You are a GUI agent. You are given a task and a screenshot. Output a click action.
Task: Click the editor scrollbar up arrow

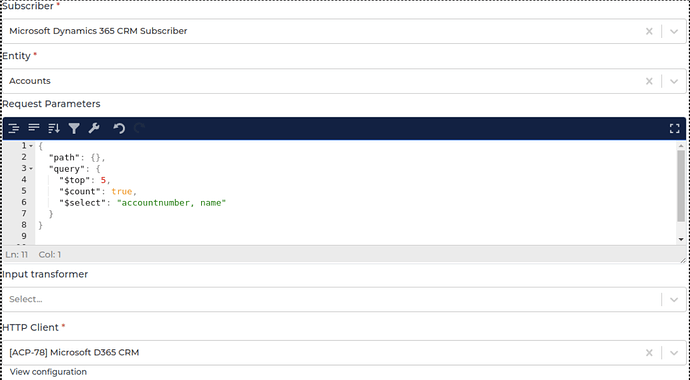(681, 146)
